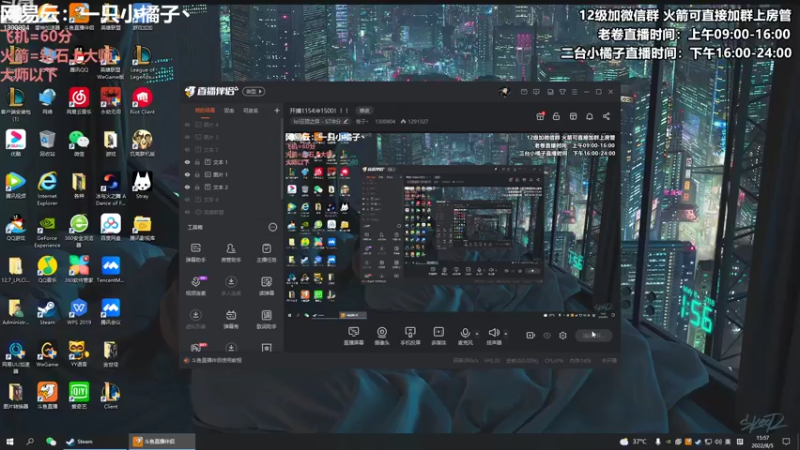The image size is (800, 450).
Task: Expand the speaker options arrow
Action: pos(506,334)
